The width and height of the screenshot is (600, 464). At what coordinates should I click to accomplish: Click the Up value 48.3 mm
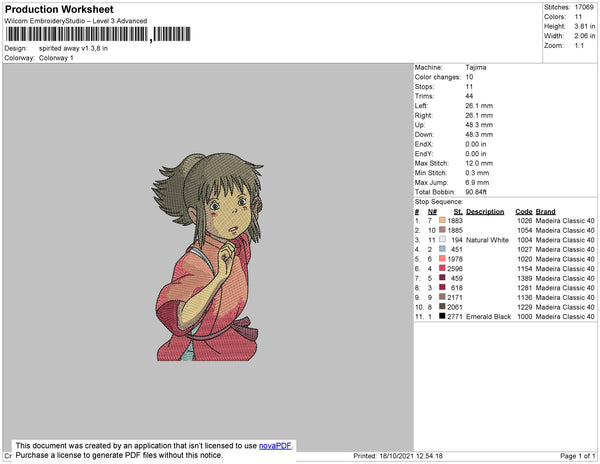tap(479, 125)
